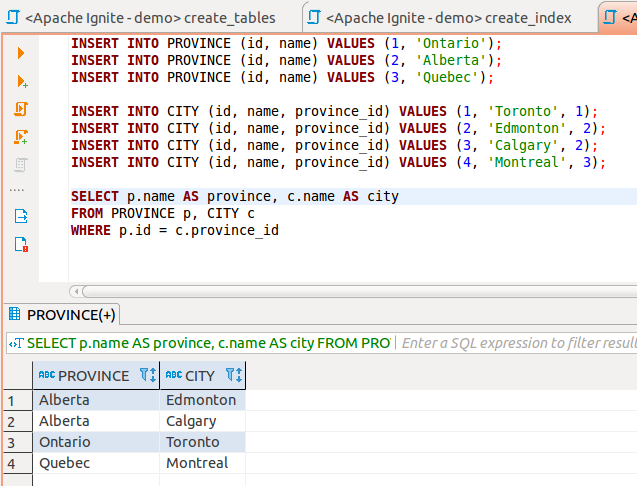The height and width of the screenshot is (486, 637).
Task: Click the INSERT line with 'Toronto'
Action: [x=335, y=111]
